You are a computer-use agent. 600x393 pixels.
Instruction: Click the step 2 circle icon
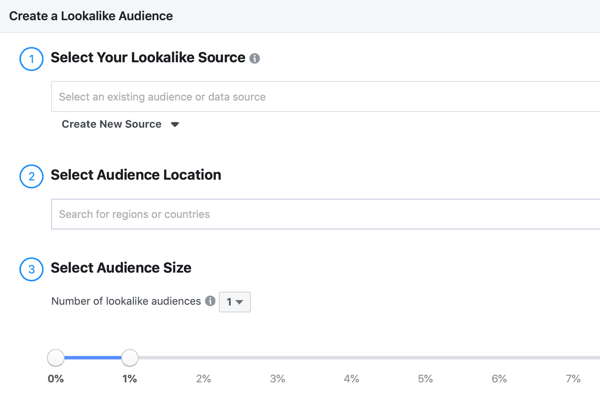pyautogui.click(x=31, y=176)
